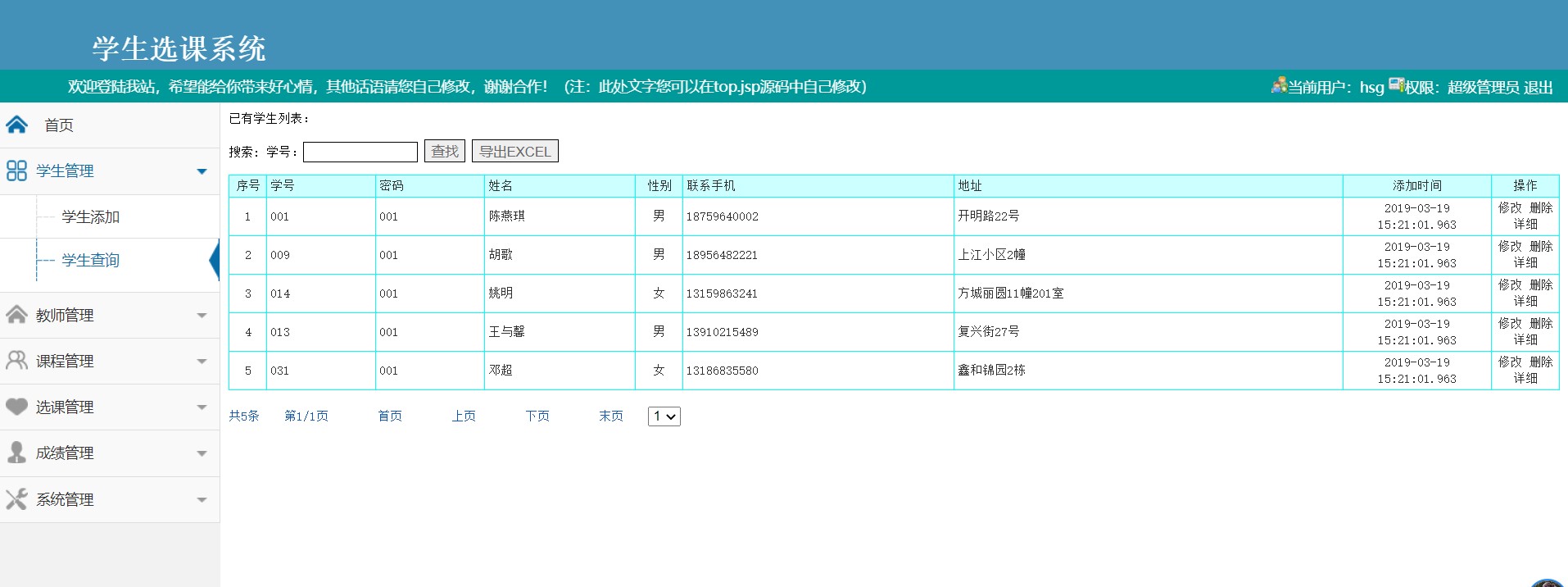Expand the 教师管理 menu arrow
The height and width of the screenshot is (587, 1568).
pos(202,316)
